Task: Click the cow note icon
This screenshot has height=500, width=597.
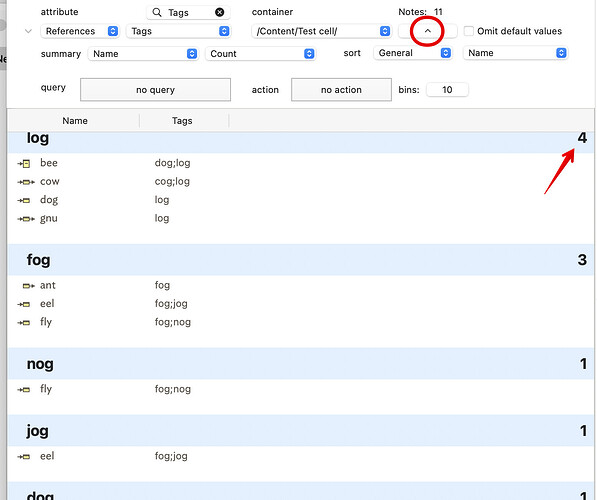Action: (x=26, y=182)
